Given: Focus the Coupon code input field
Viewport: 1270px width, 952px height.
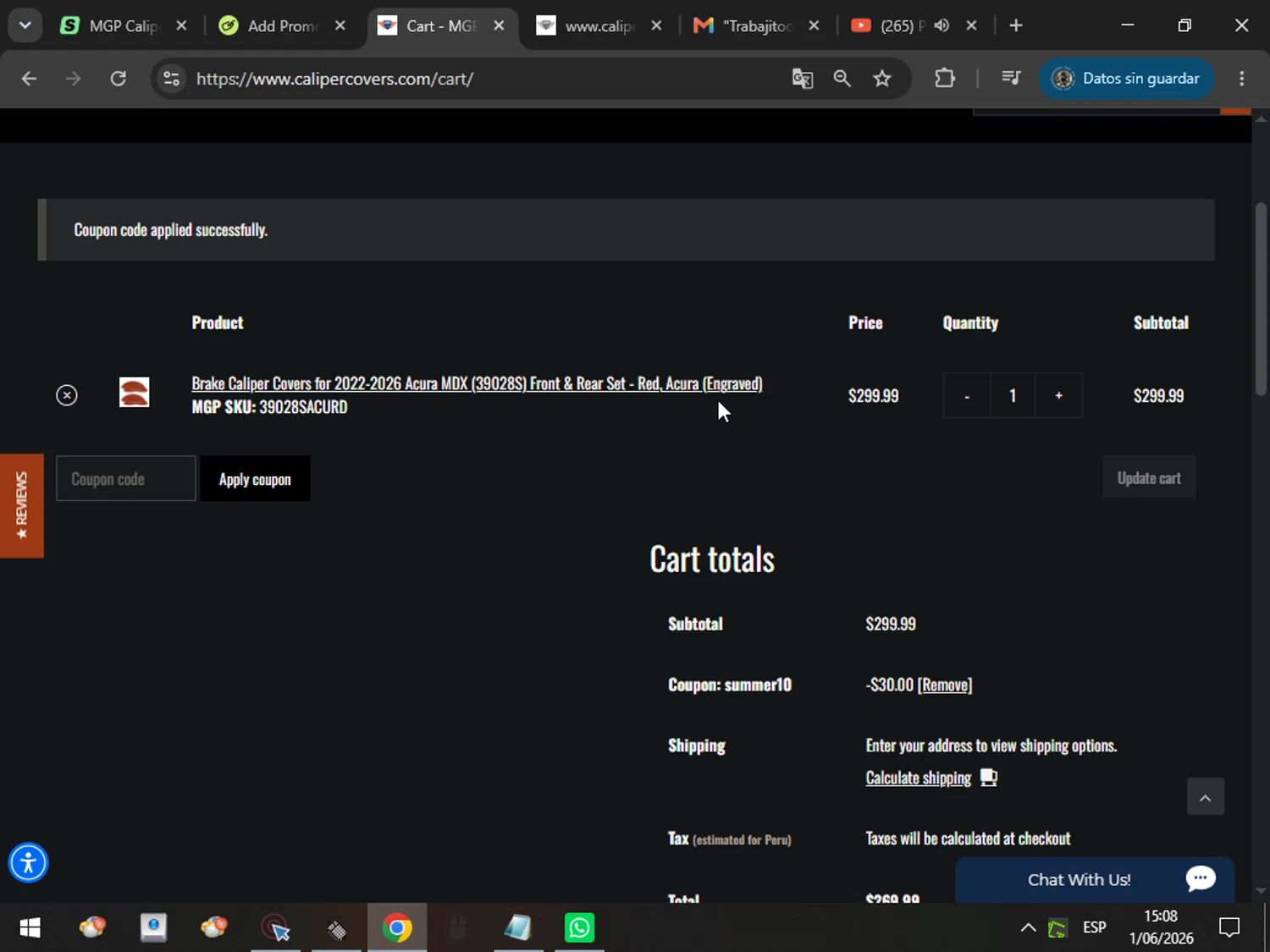Looking at the screenshot, I should coord(126,478).
